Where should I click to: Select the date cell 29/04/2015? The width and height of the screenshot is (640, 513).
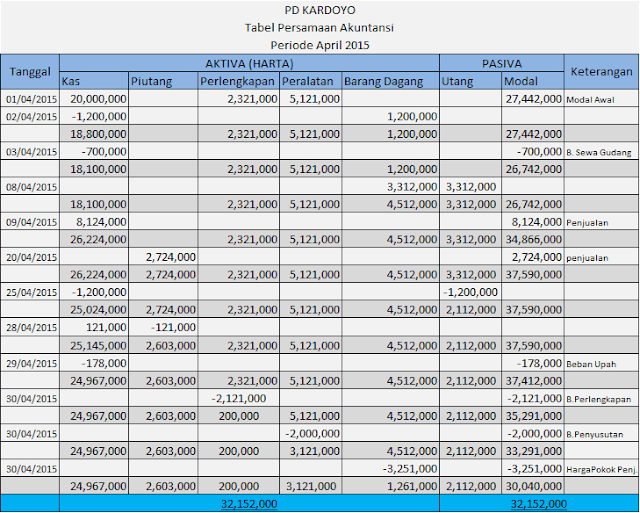click(31, 363)
